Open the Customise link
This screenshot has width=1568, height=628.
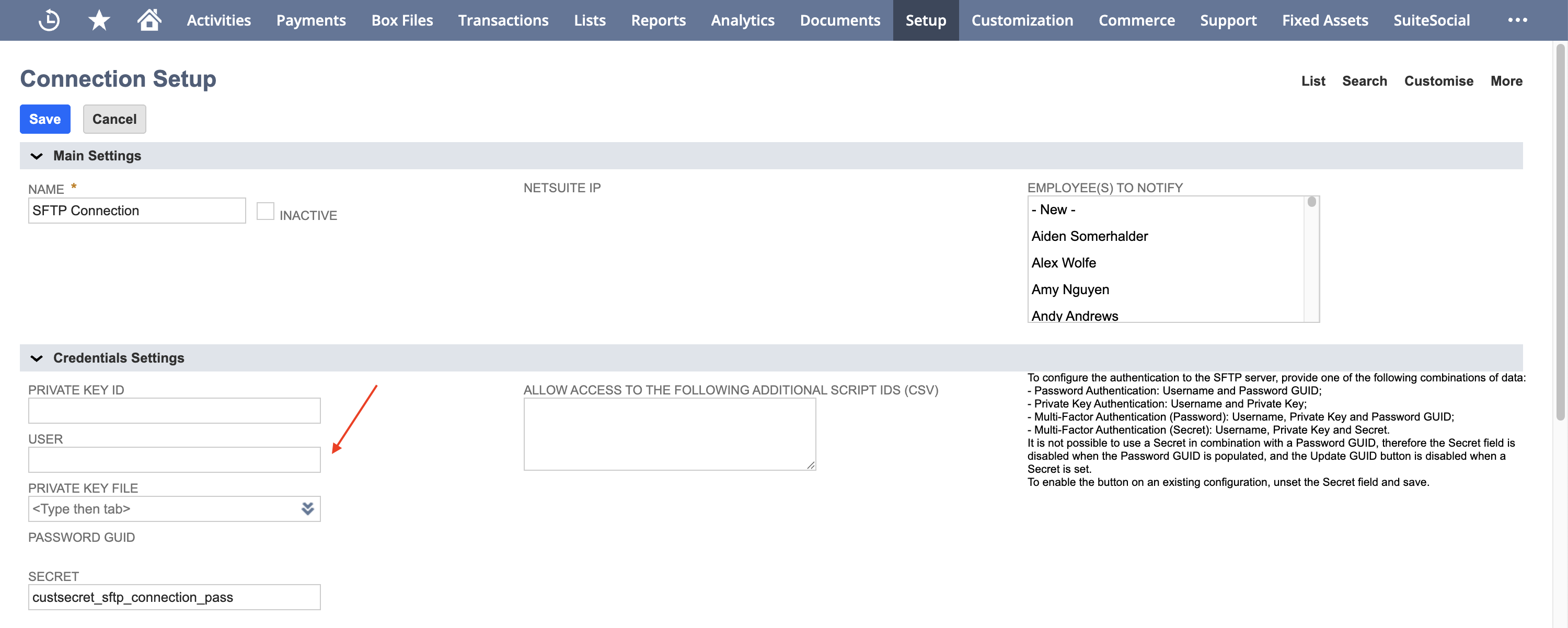coord(1438,80)
